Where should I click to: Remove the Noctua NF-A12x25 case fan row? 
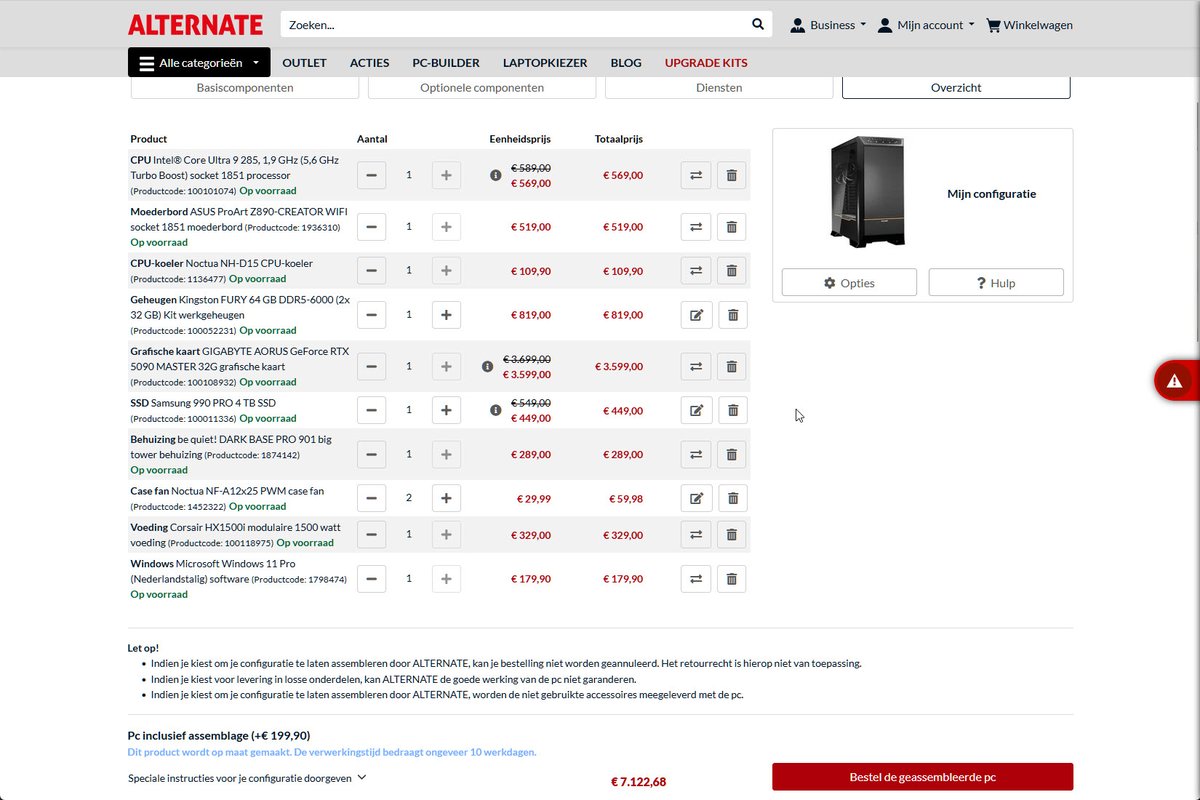pos(731,498)
